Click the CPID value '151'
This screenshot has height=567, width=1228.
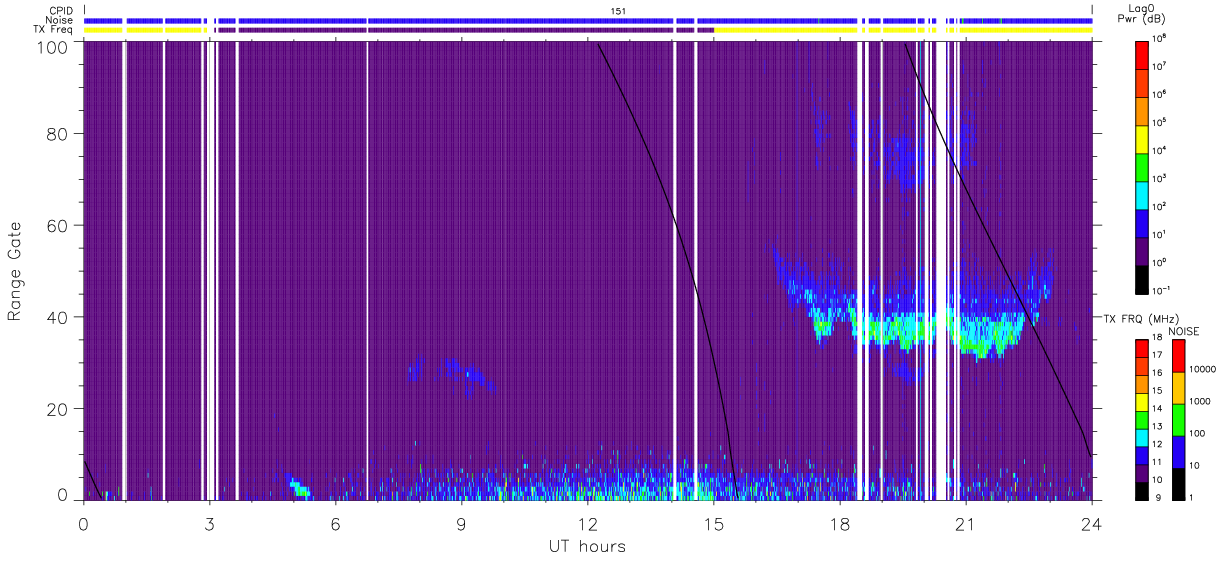[x=618, y=10]
